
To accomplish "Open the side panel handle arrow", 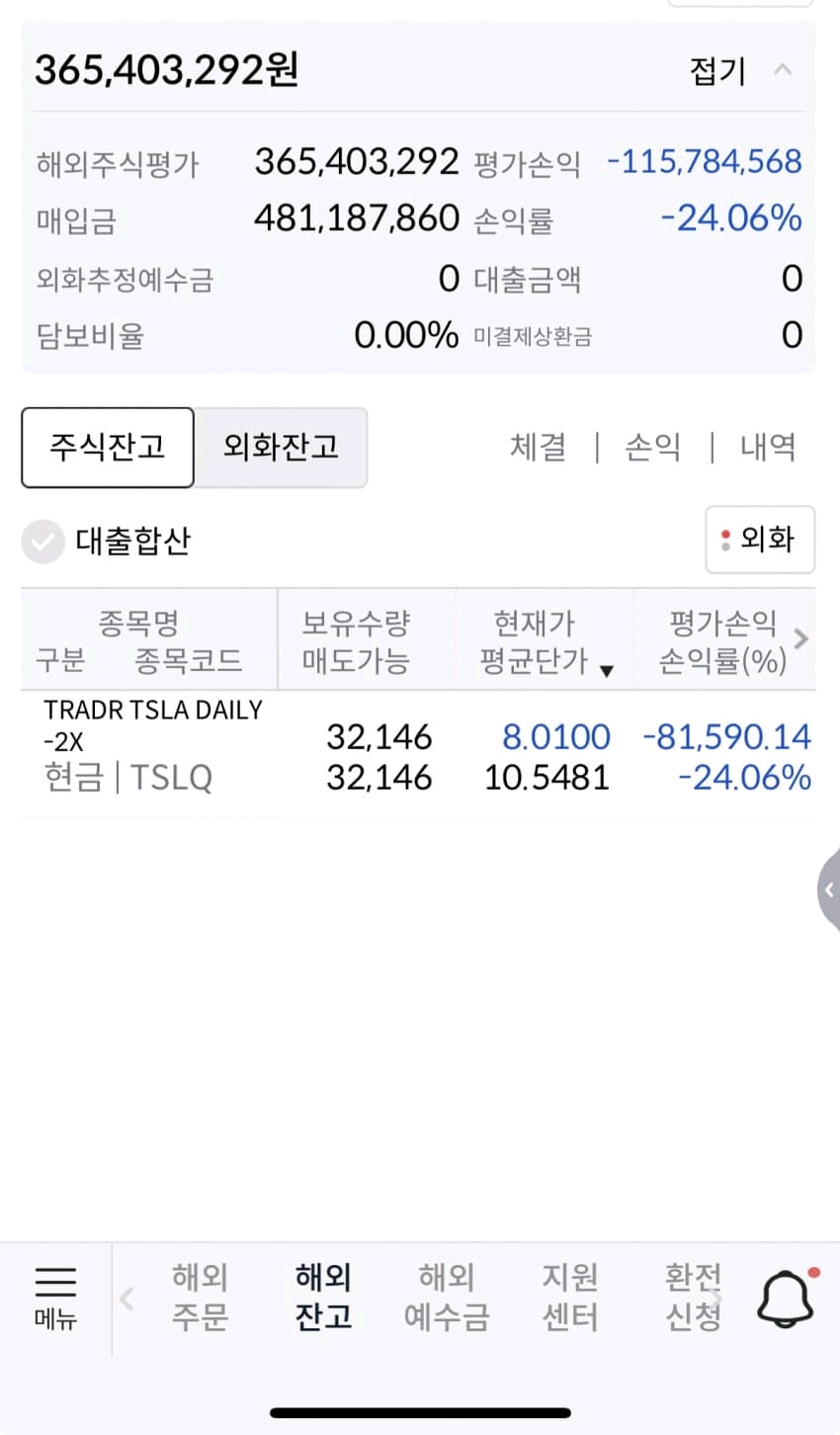I will (x=828, y=889).
